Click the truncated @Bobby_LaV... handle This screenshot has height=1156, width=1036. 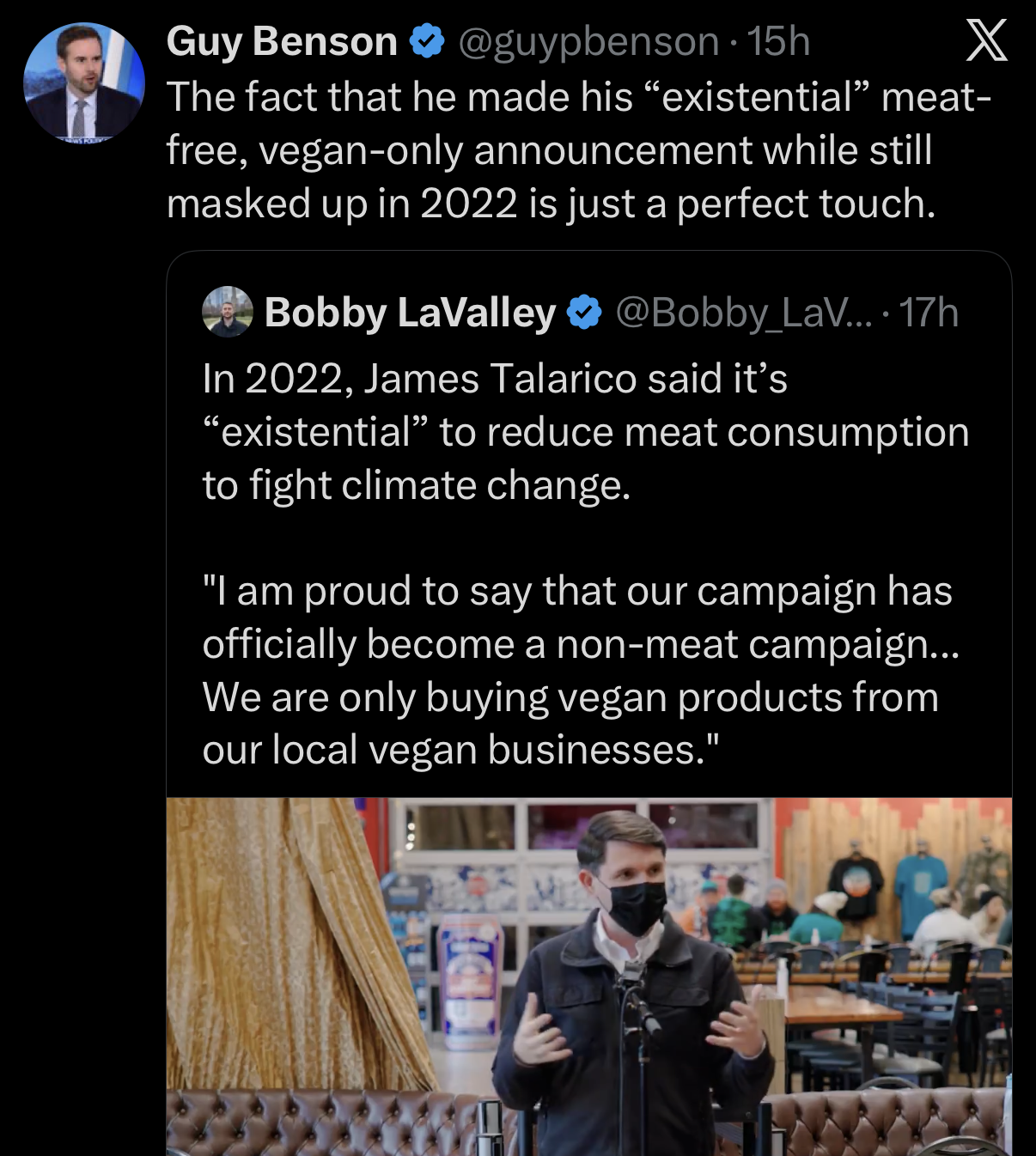pyautogui.click(x=743, y=313)
